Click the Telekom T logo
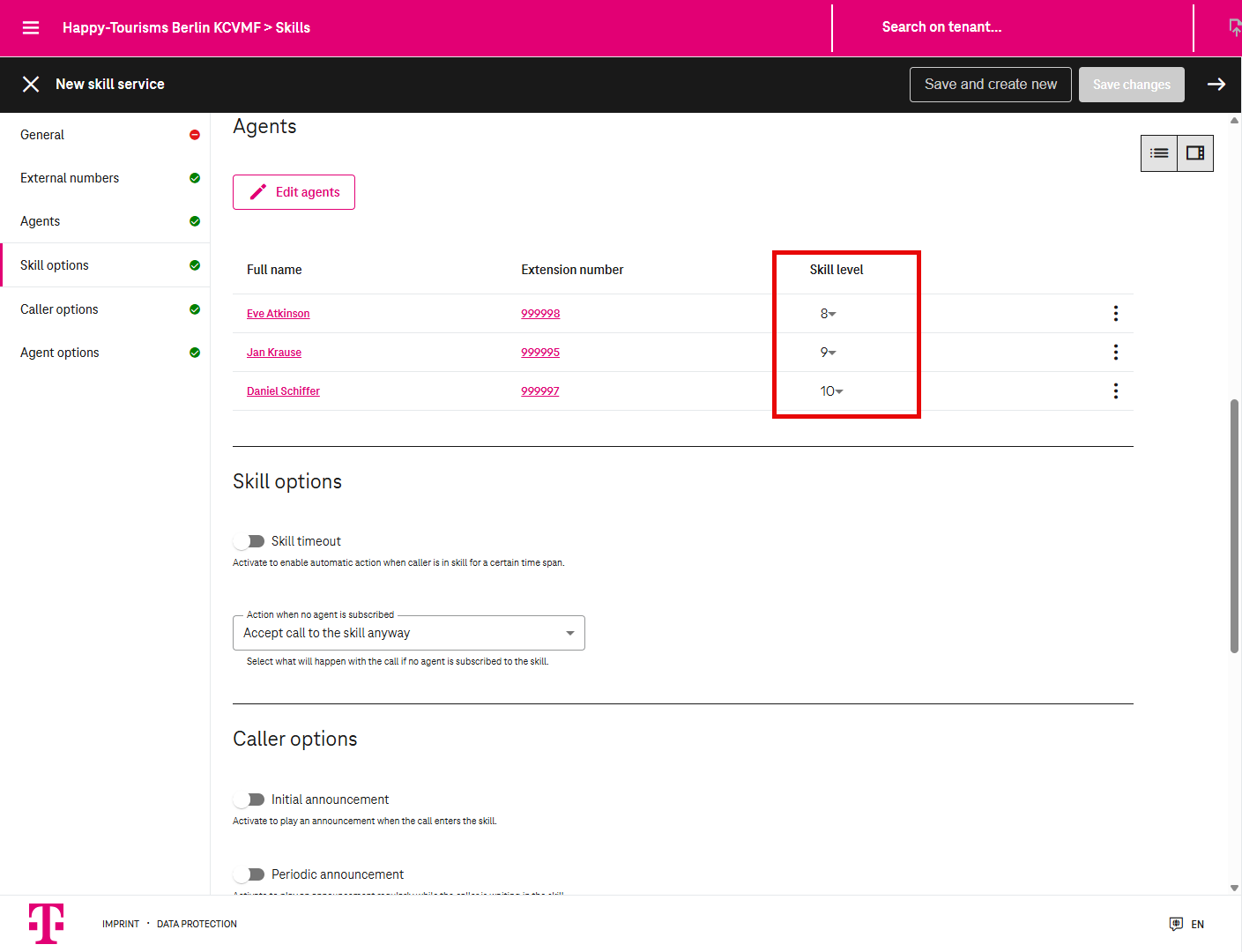This screenshot has width=1242, height=952. [x=46, y=923]
